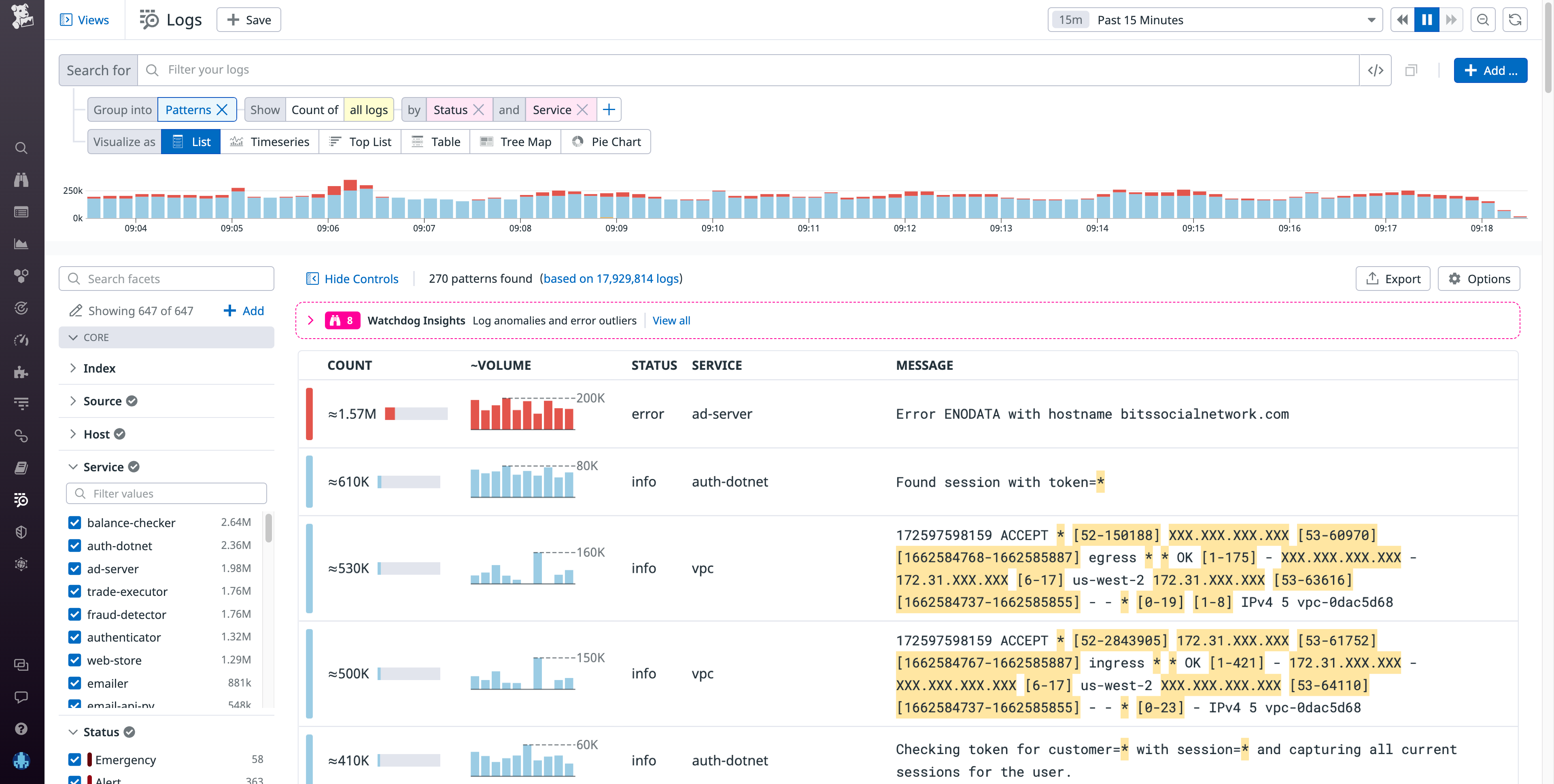Switch visualization to Pie Chart
This screenshot has height=784, width=1554.
click(606, 141)
